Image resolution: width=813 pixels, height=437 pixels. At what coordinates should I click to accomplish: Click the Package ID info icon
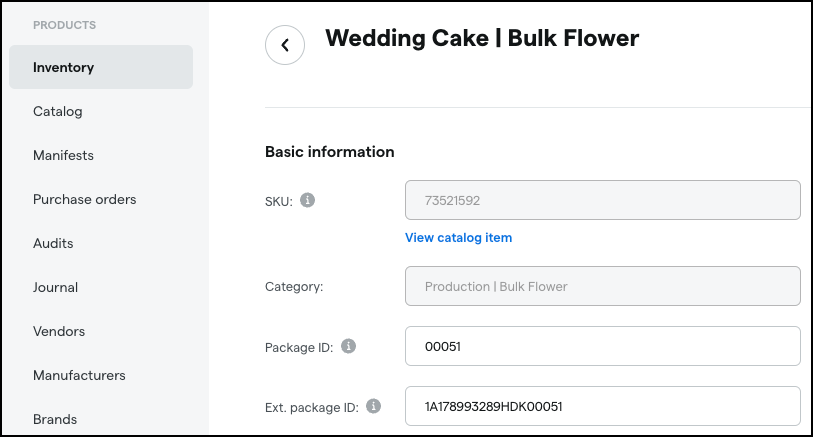pos(348,346)
